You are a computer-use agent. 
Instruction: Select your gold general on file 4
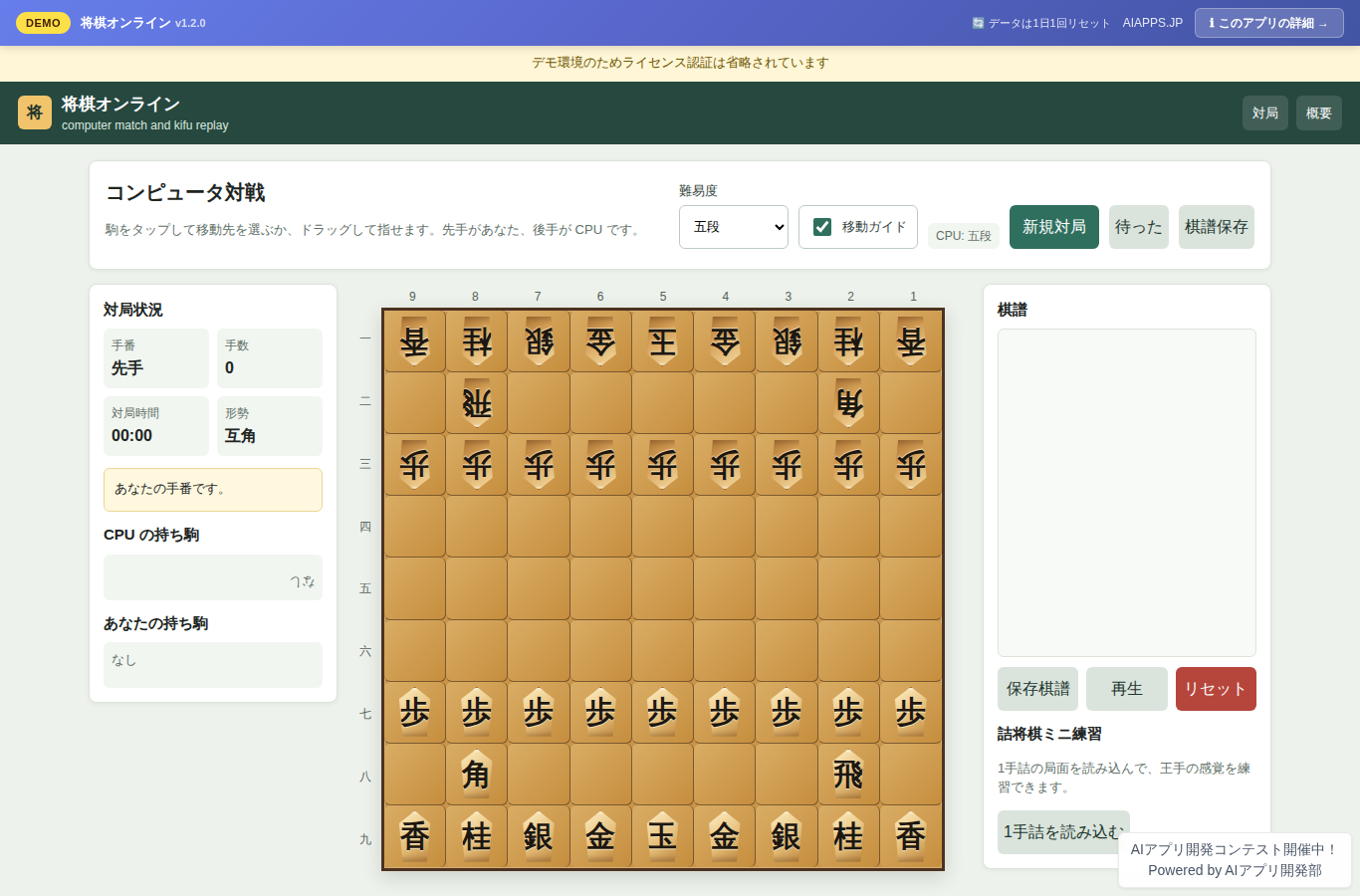point(725,836)
